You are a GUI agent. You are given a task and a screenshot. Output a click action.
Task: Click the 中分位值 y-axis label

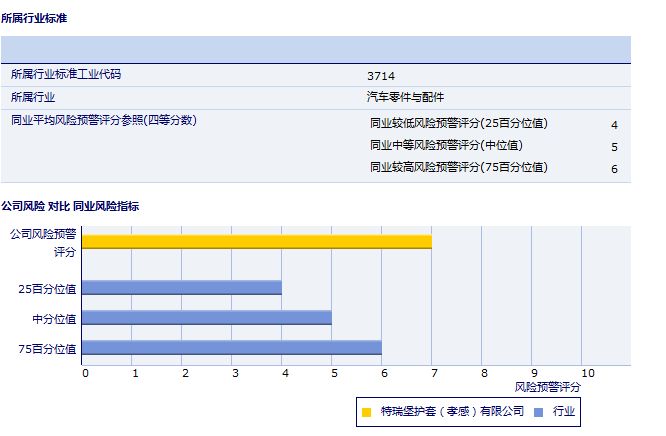(x=54, y=319)
